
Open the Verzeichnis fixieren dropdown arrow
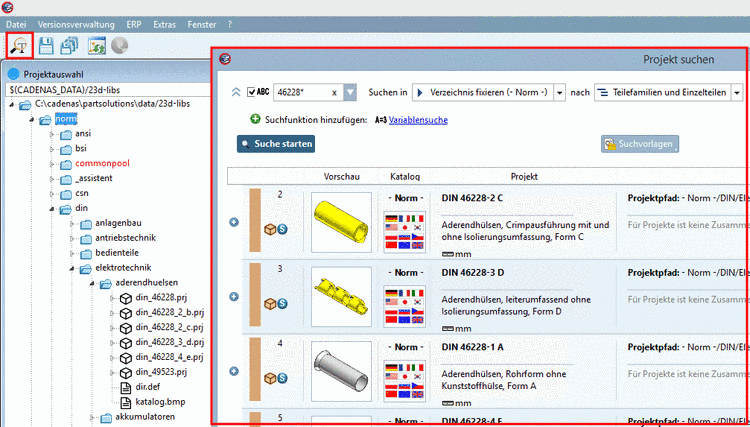(560, 93)
